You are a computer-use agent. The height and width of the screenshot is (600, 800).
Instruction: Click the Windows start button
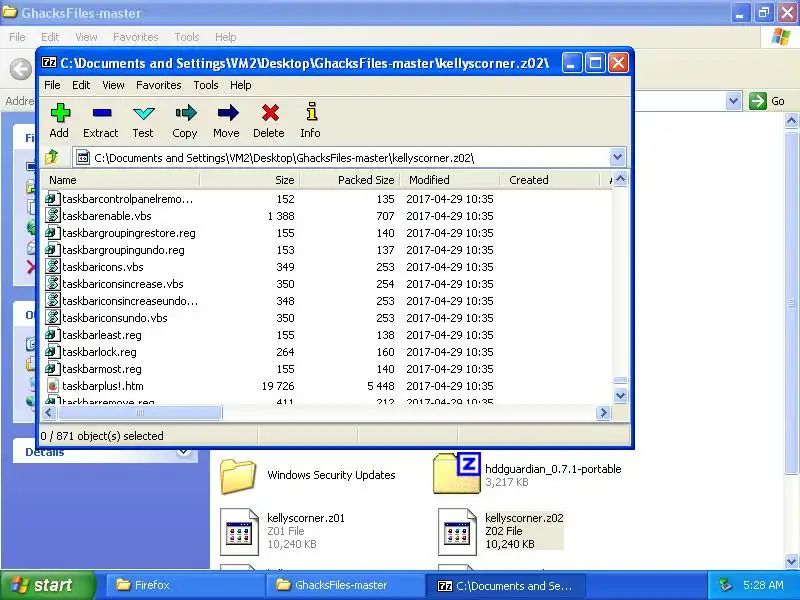point(48,585)
